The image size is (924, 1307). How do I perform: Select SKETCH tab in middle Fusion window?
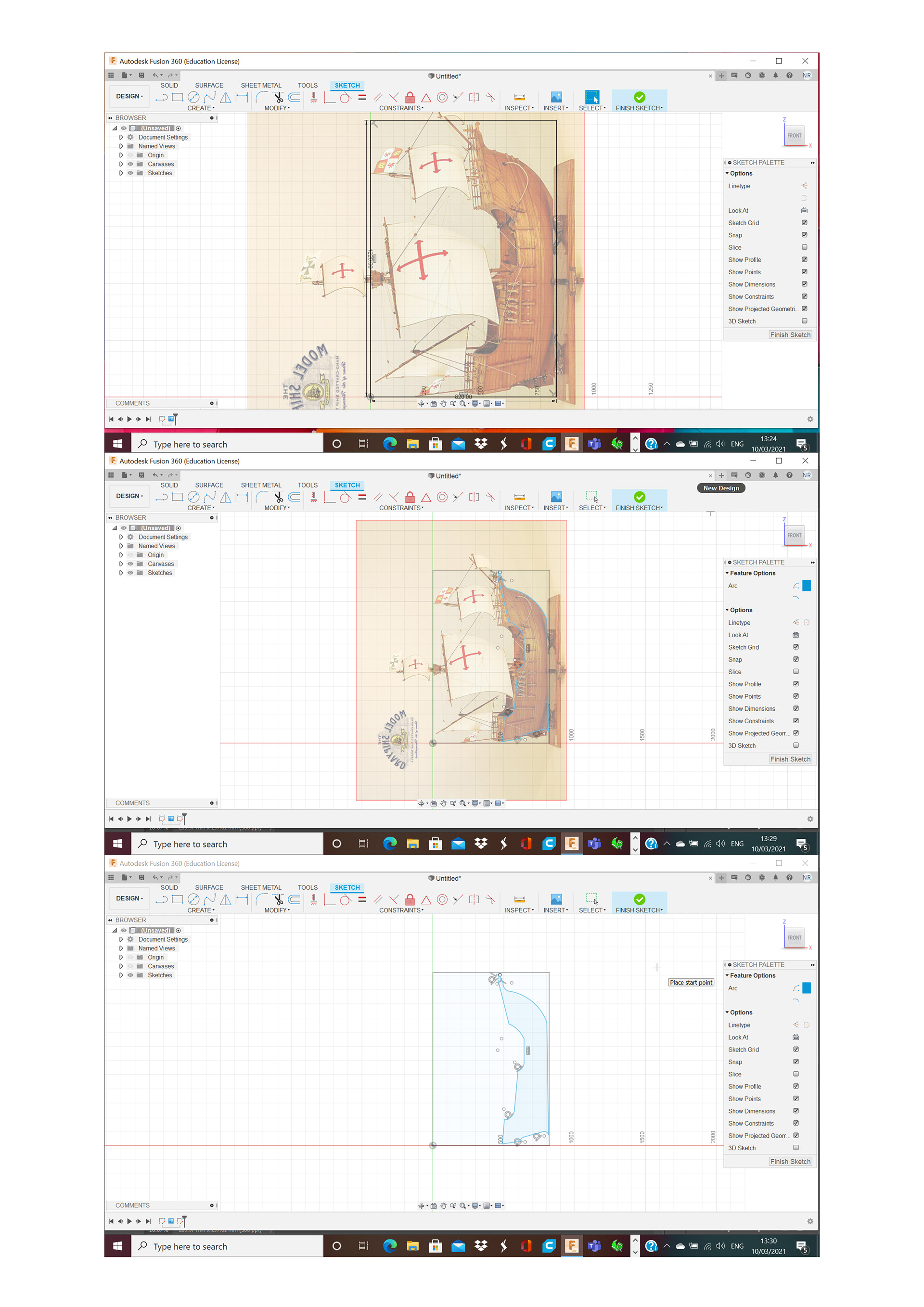point(347,485)
